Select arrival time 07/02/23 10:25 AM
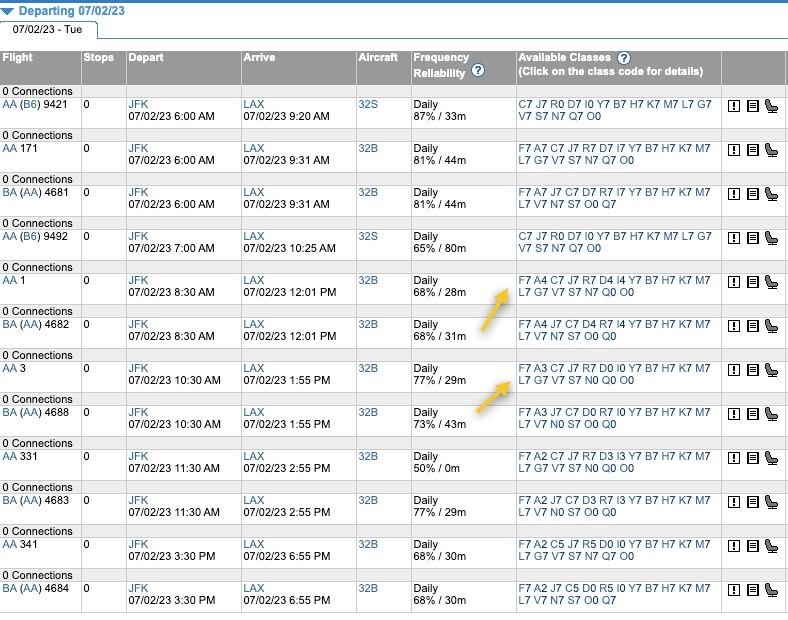The width and height of the screenshot is (788, 620). pos(289,248)
